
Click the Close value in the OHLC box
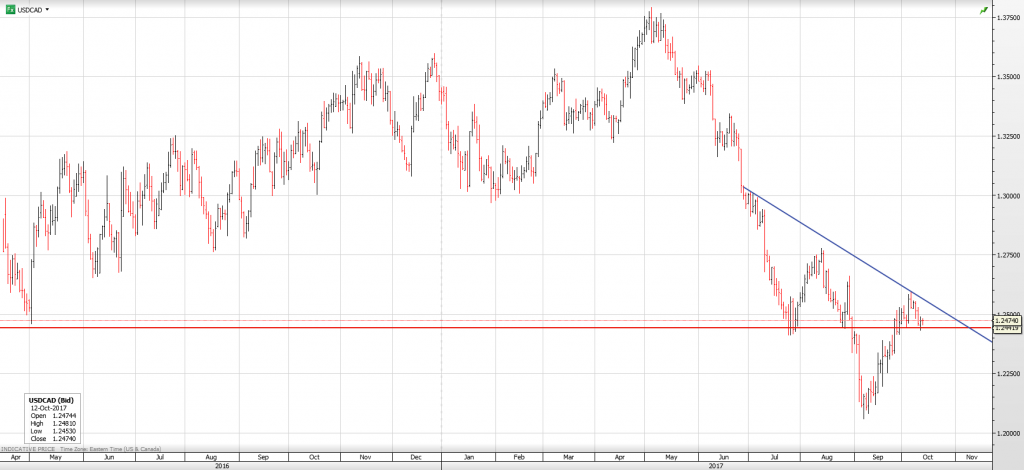pyautogui.click(x=62, y=438)
